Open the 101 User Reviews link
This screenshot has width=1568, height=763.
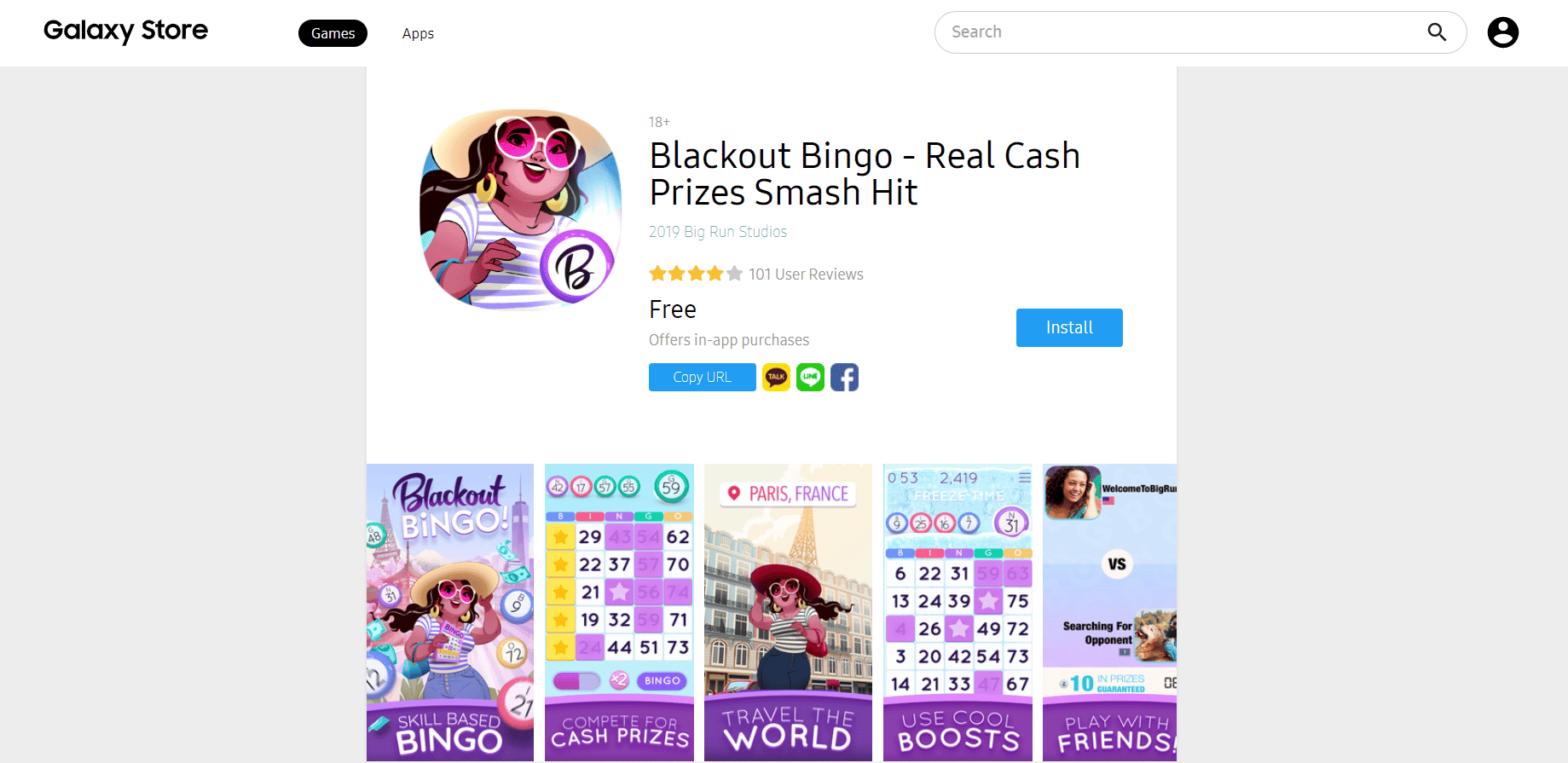(x=806, y=275)
